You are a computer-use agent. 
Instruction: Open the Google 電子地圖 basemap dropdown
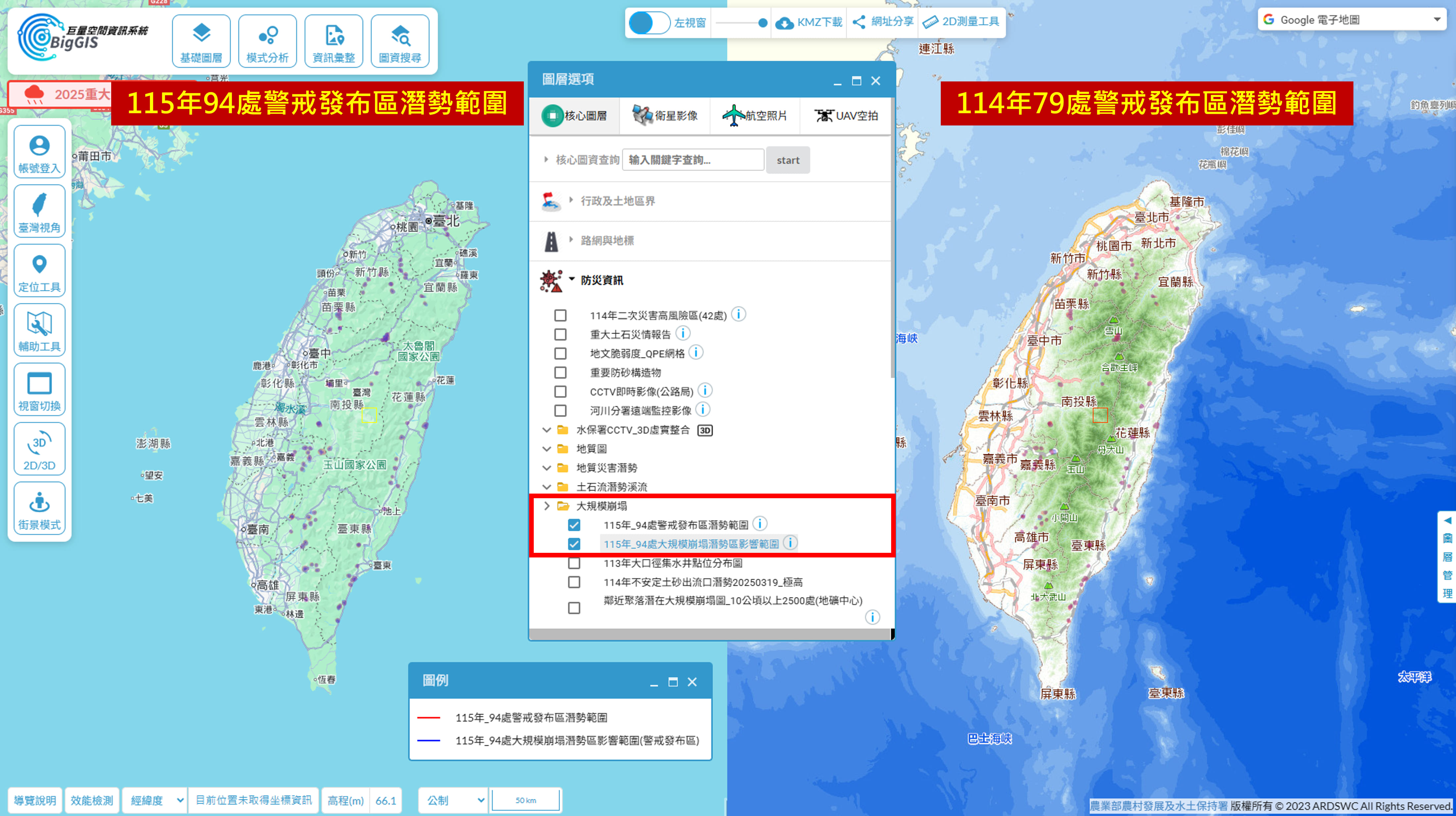coord(1351,20)
